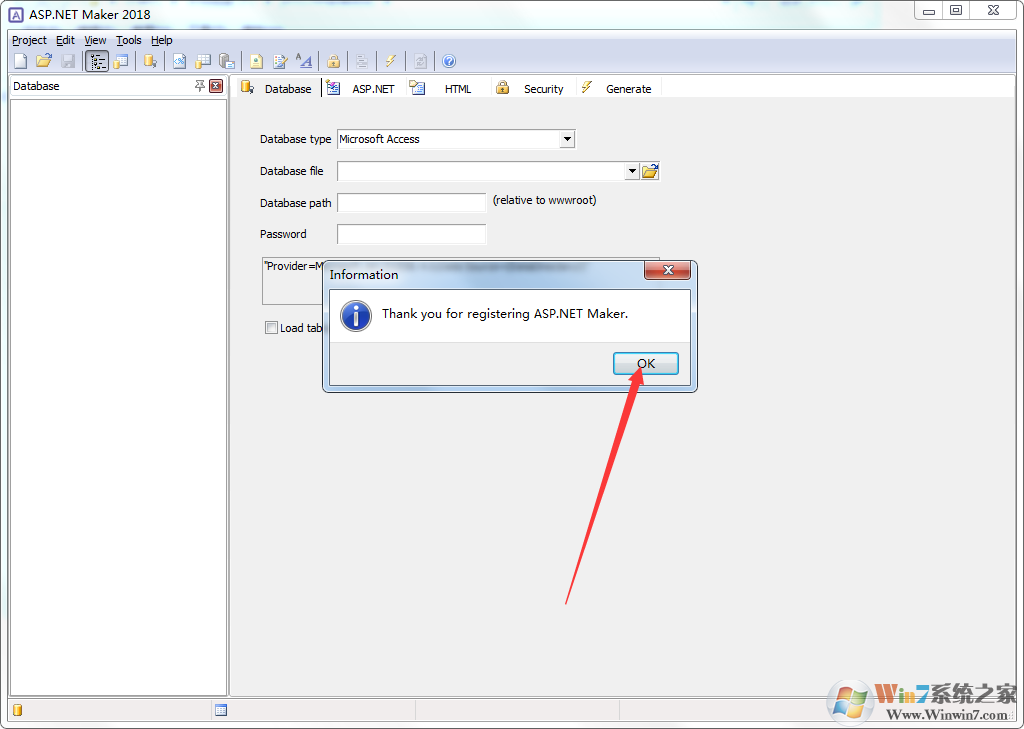Click the Save project toolbar icon
The width and height of the screenshot is (1024, 729).
(68, 61)
